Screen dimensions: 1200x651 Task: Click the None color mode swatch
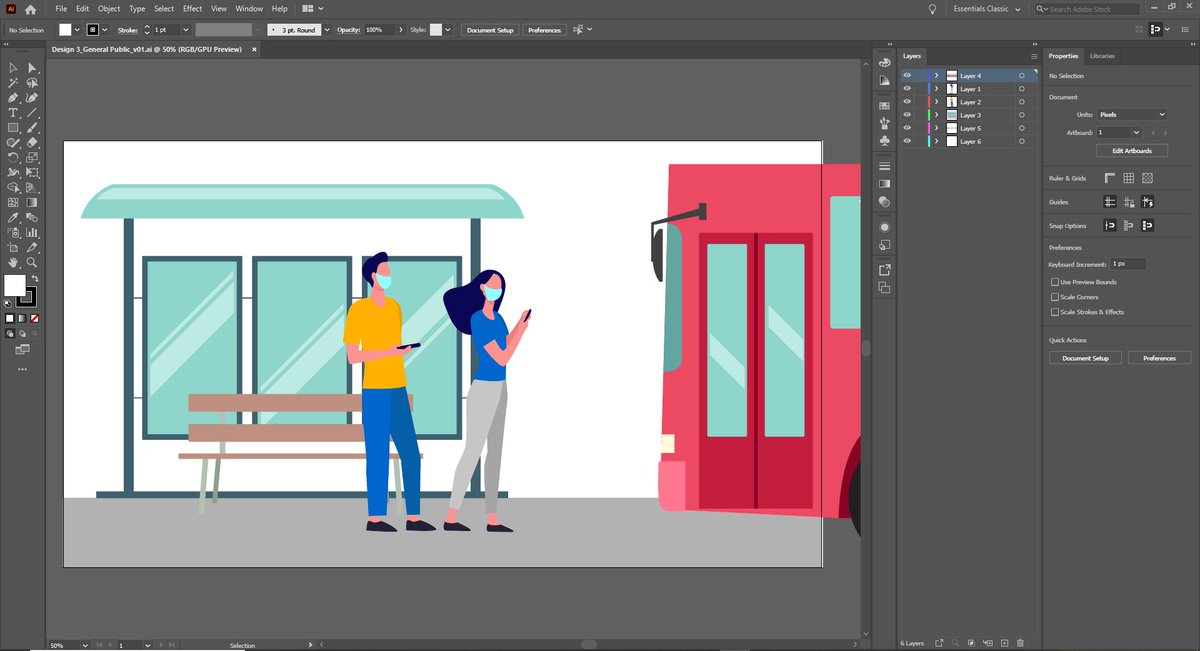tap(35, 318)
